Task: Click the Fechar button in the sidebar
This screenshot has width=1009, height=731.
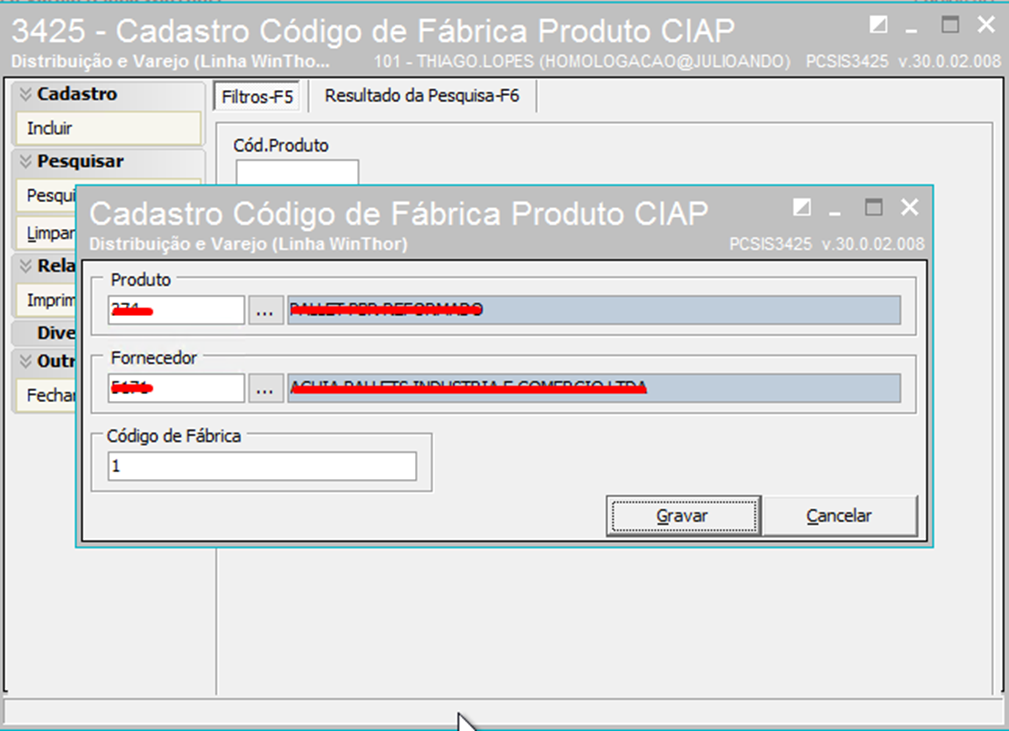Action: click(50, 395)
